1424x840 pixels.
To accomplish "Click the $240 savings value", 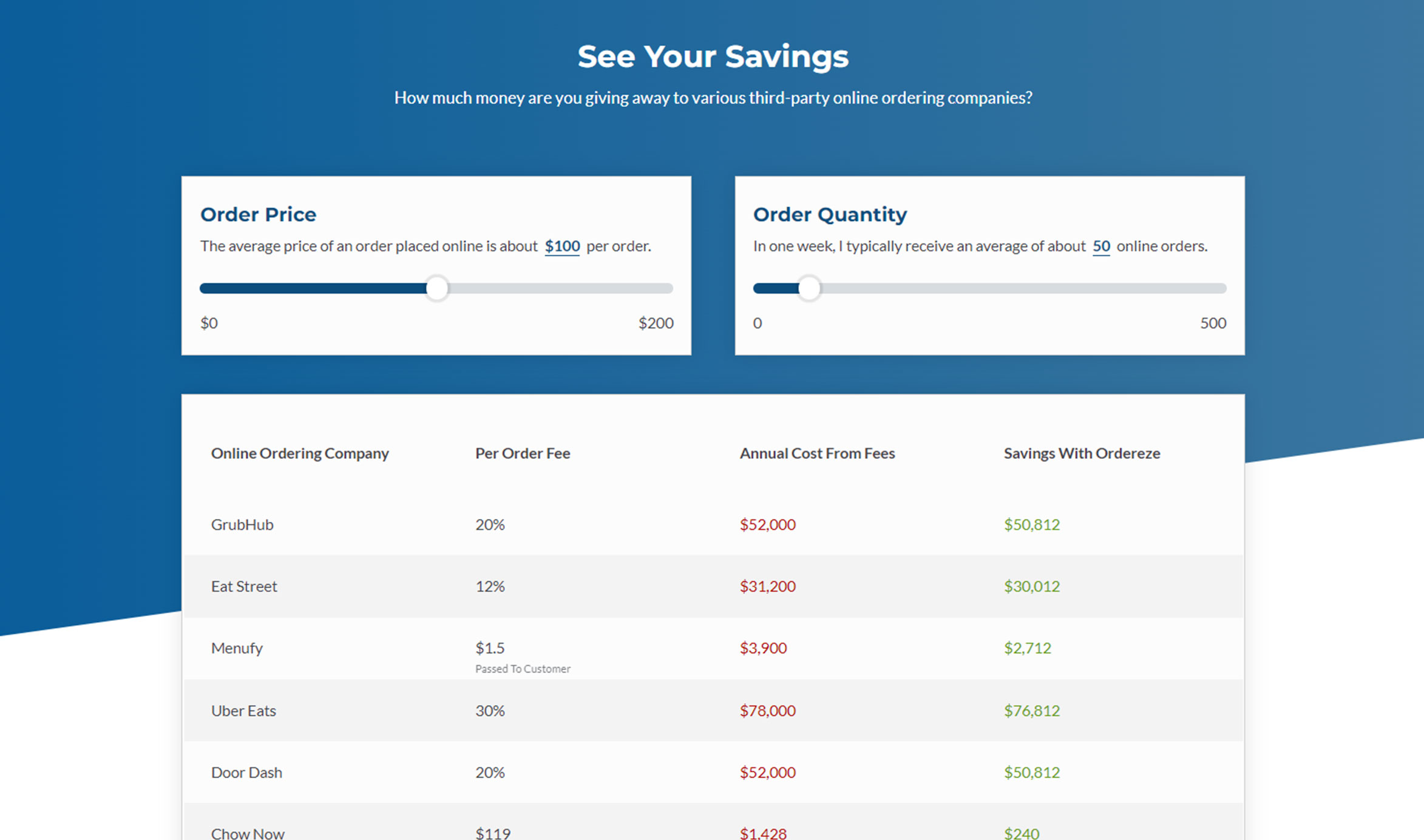I will pos(1022,833).
